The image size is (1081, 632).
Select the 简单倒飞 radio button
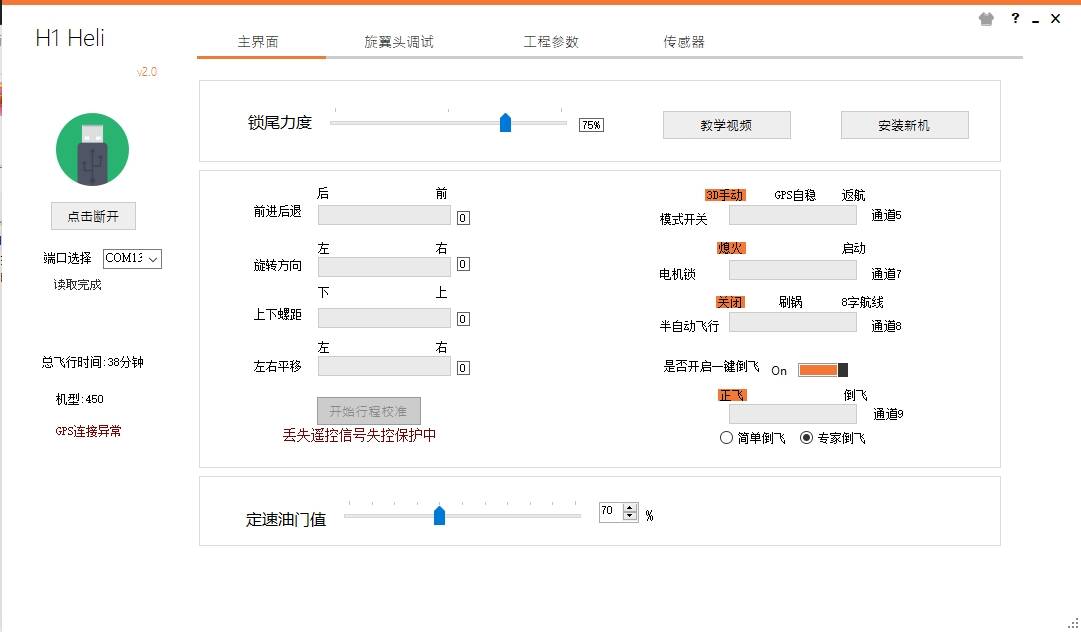pos(727,438)
